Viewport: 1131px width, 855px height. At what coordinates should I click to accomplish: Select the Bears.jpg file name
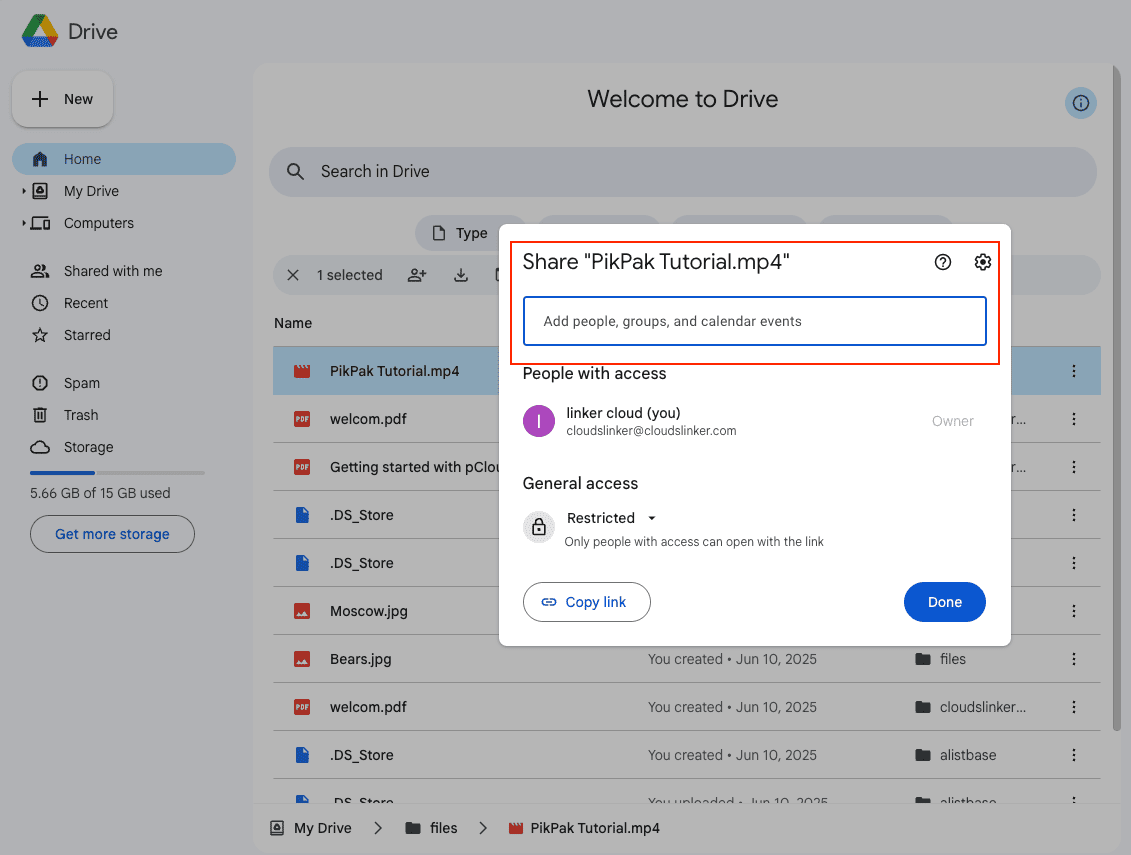click(361, 659)
